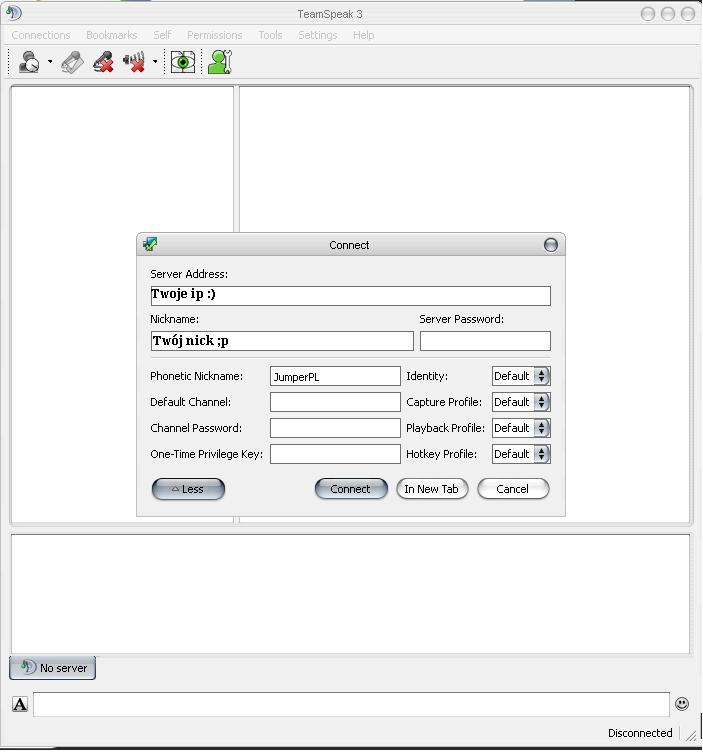This screenshot has width=703, height=752.
Task: Close the Connect dialog with its round button
Action: [x=551, y=245]
